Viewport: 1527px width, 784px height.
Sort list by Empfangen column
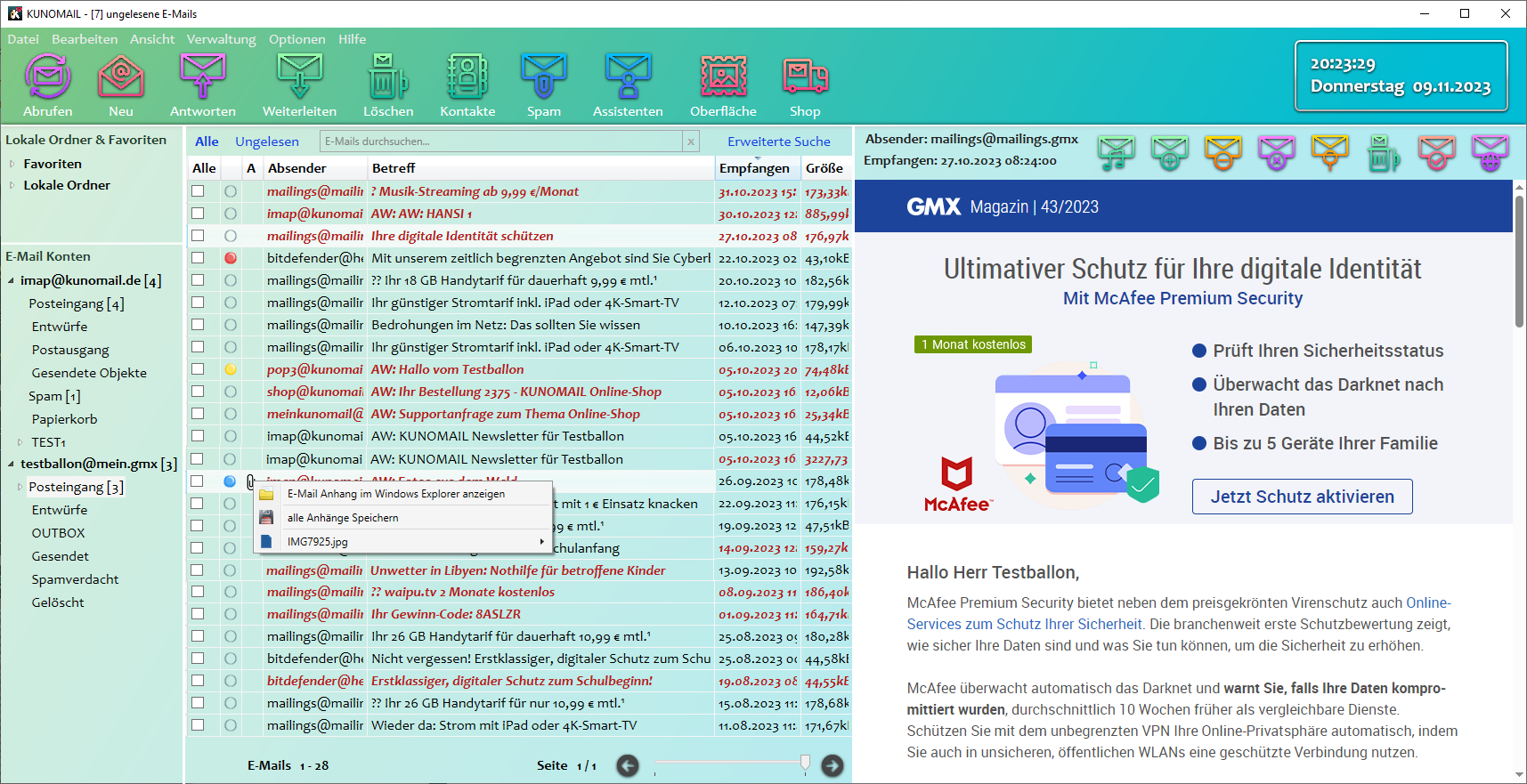758,168
